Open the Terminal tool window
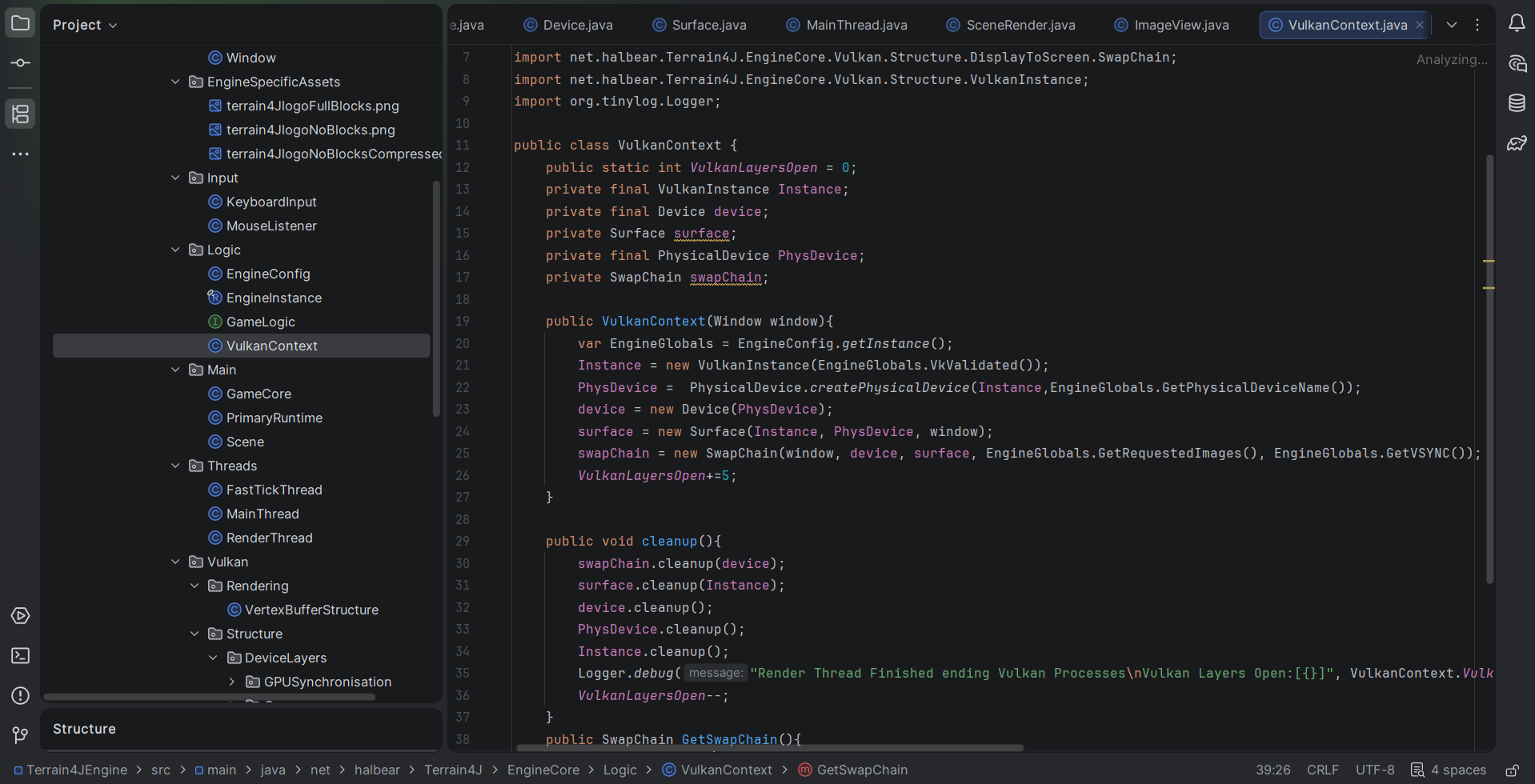Viewport: 1535px width, 784px height. [x=20, y=656]
